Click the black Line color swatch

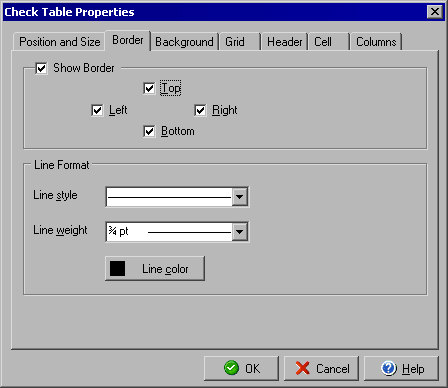pos(117,269)
